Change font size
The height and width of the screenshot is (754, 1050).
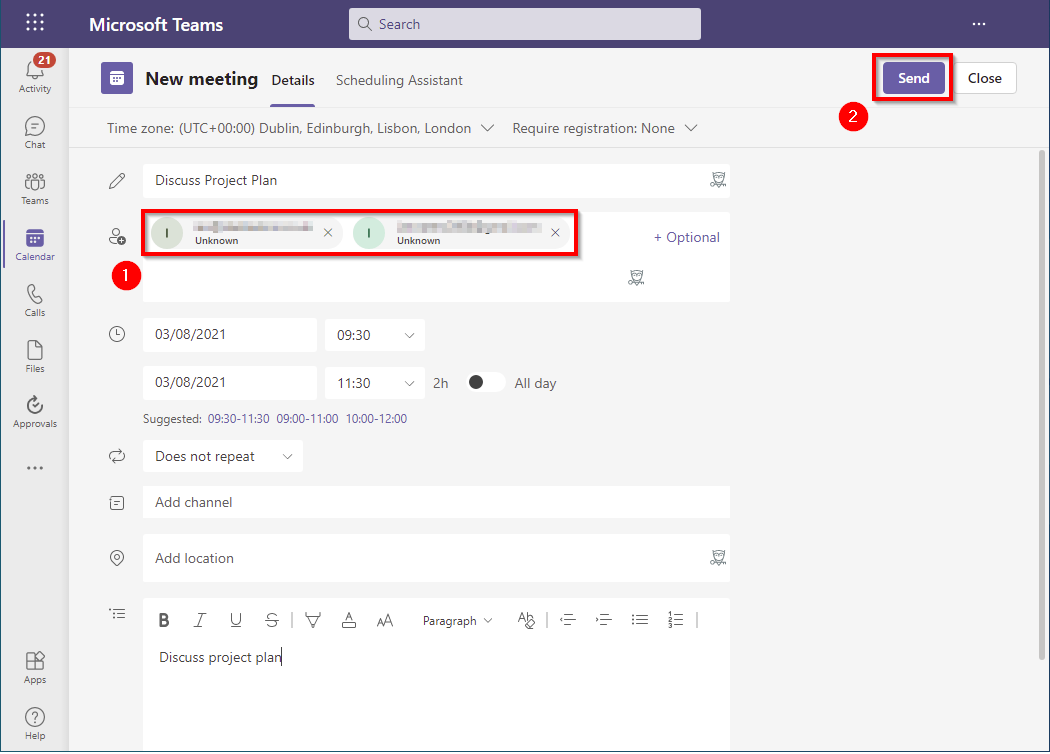384,621
